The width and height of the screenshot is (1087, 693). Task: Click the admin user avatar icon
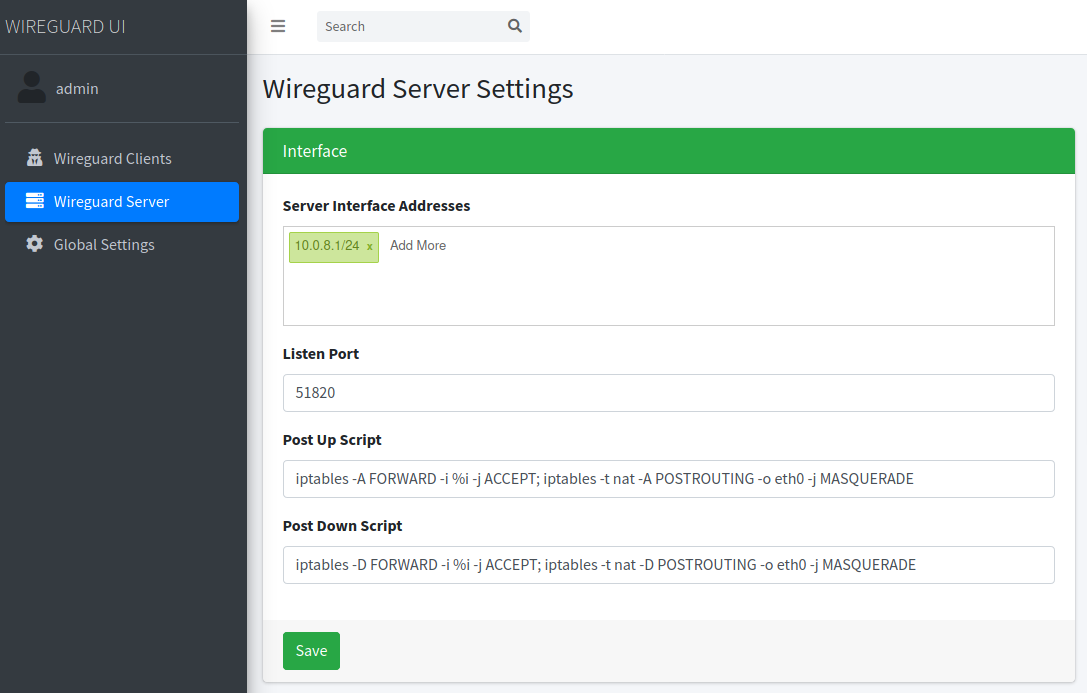point(32,88)
